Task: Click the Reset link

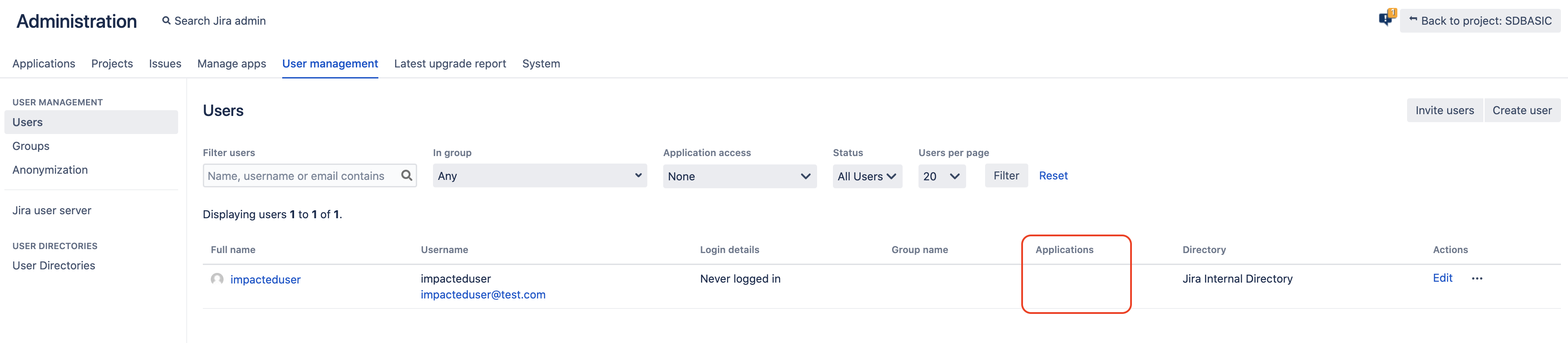Action: coord(1053,176)
